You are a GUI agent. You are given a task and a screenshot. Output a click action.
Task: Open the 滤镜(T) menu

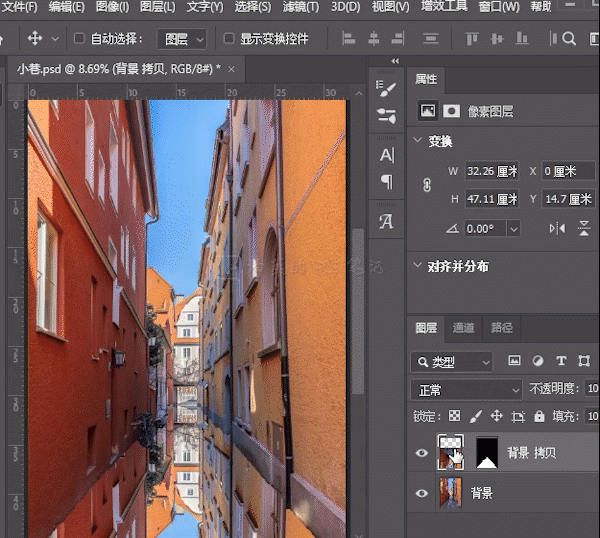click(301, 7)
